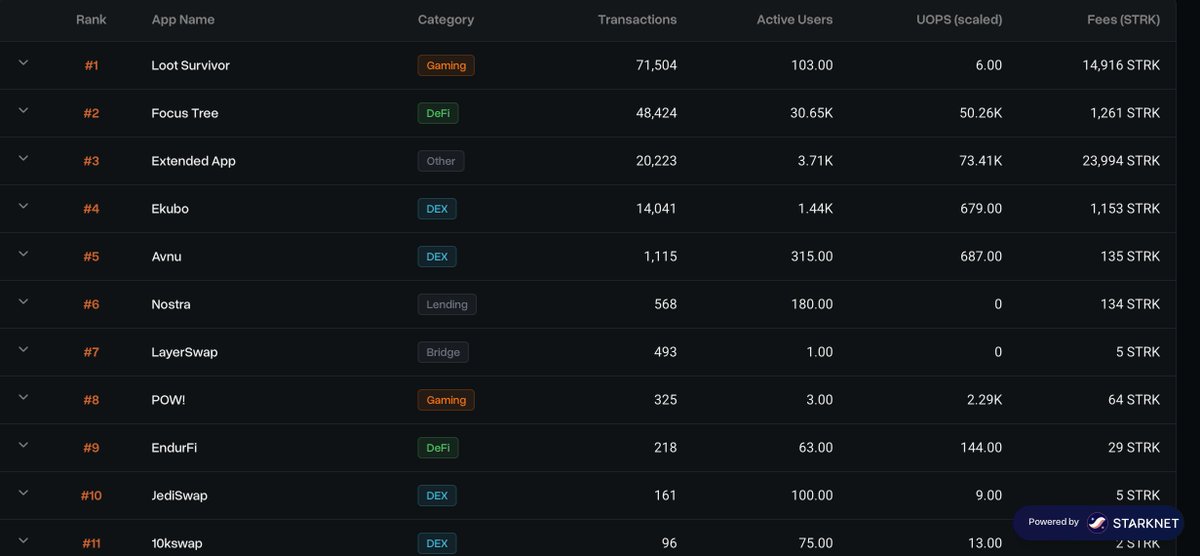The height and width of the screenshot is (556, 1200).
Task: Click the Other tag on Extended App
Action: [x=441, y=161]
